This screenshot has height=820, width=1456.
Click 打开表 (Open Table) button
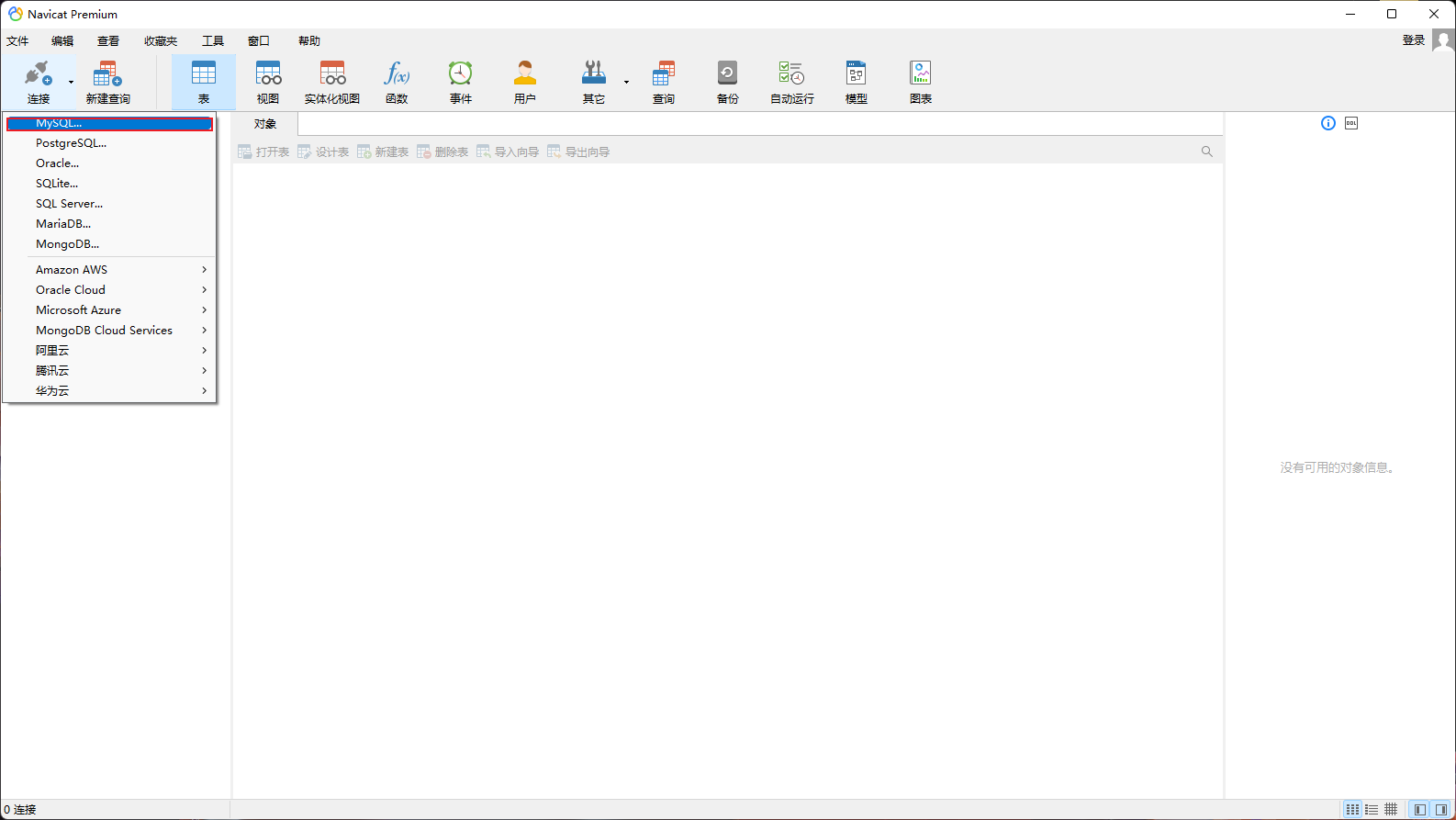click(x=263, y=152)
